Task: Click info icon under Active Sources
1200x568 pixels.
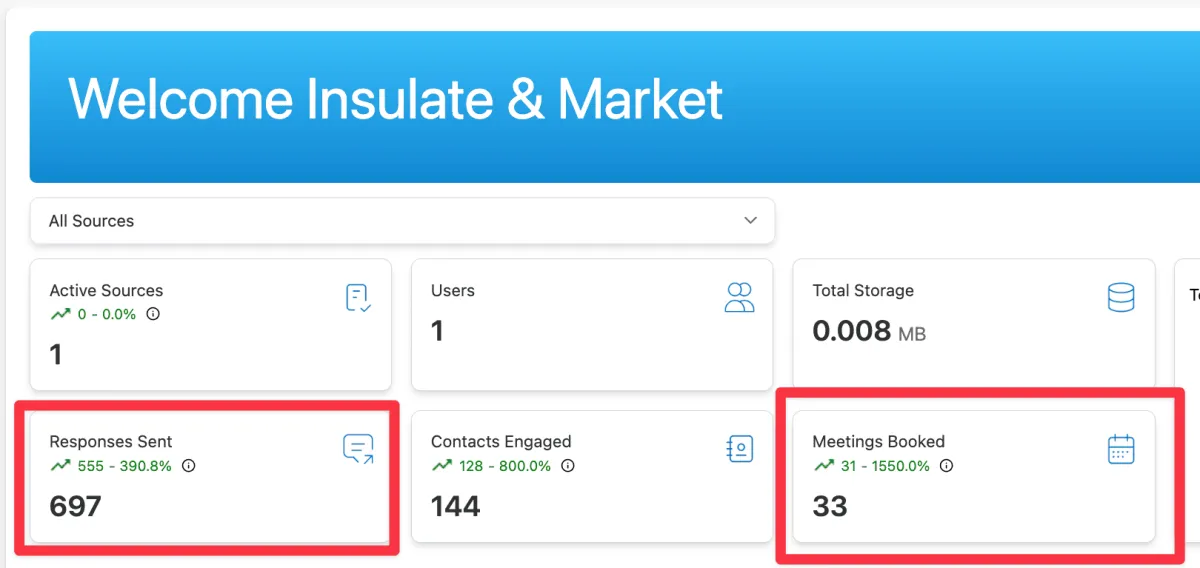Action: click(x=153, y=314)
